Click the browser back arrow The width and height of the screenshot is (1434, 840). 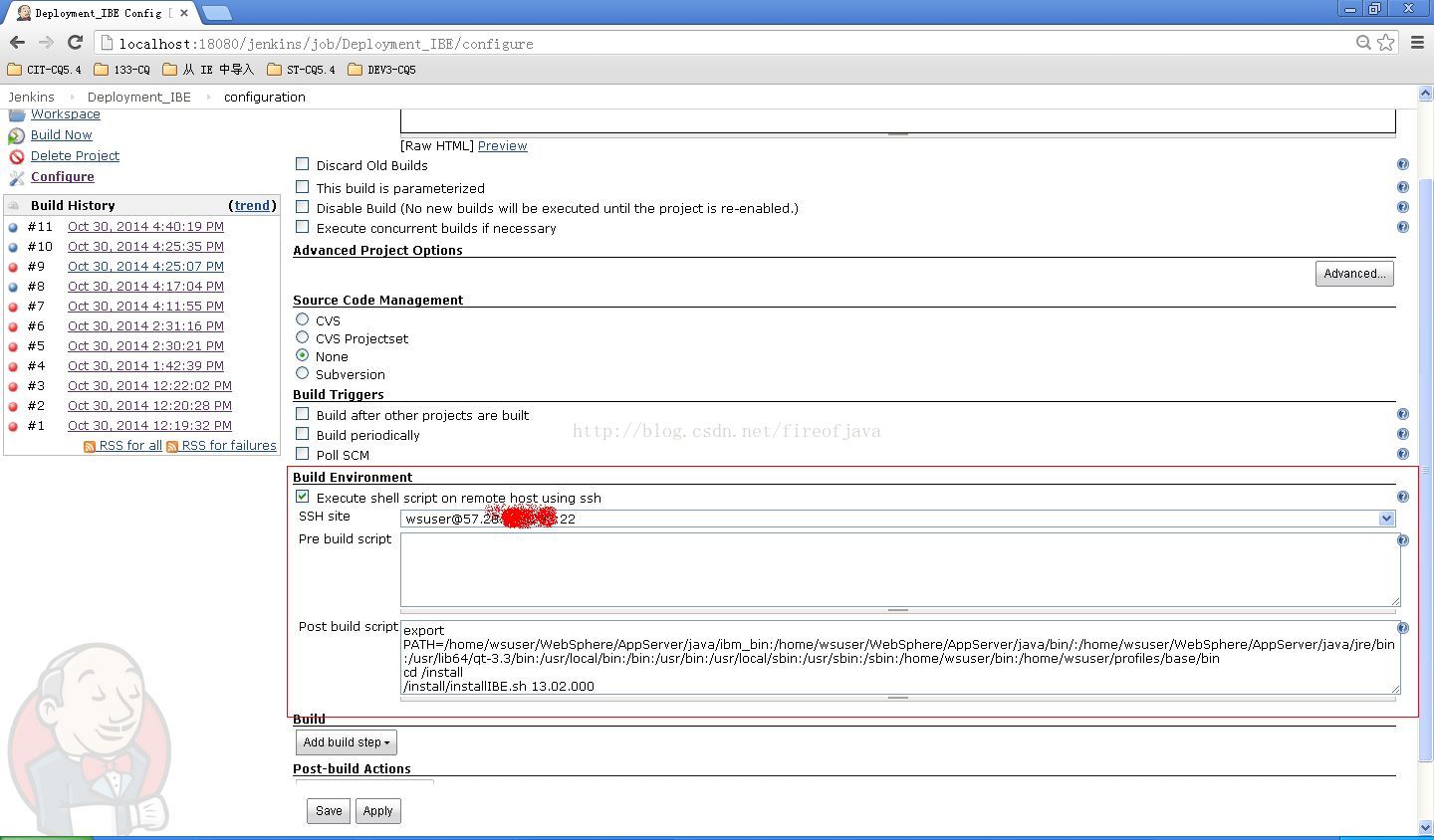click(x=17, y=42)
